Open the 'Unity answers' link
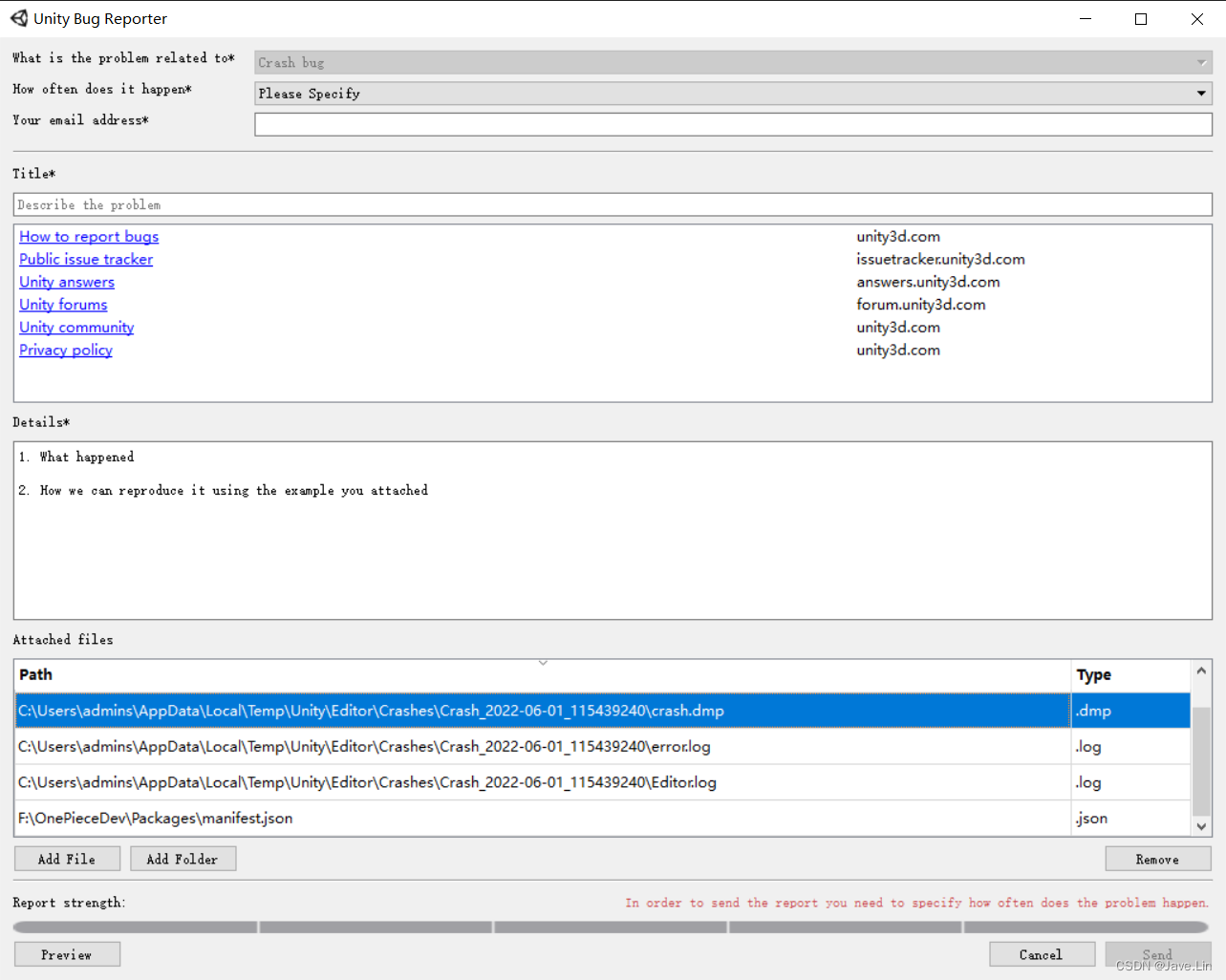Image resolution: width=1226 pixels, height=980 pixels. [67, 282]
